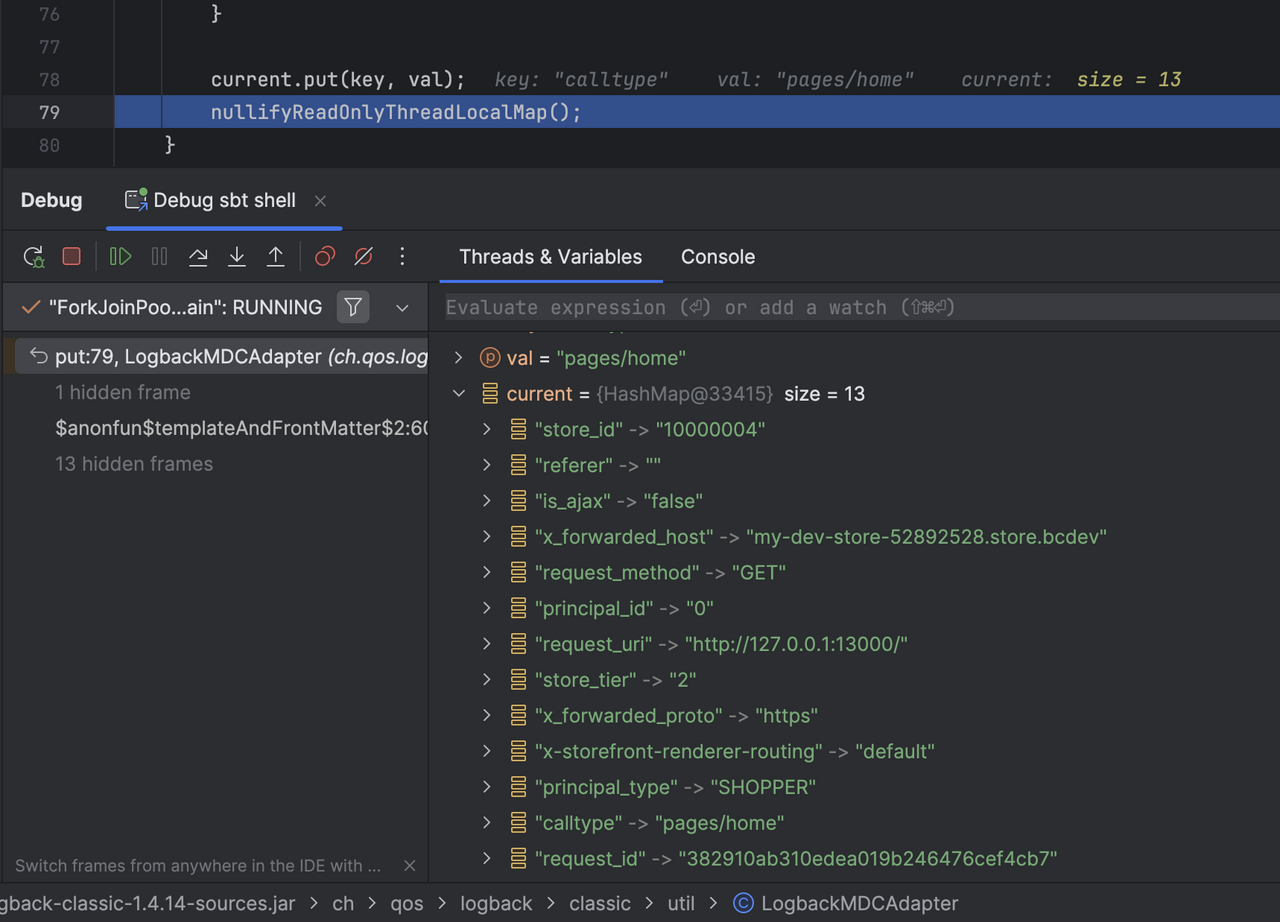Expand the "store_tier" entry
Screen dimensions: 1280x922
[x=487, y=679]
